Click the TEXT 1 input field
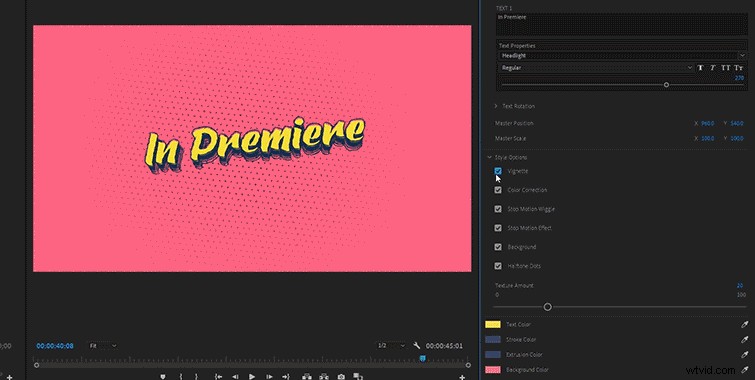 pyautogui.click(x=622, y=24)
